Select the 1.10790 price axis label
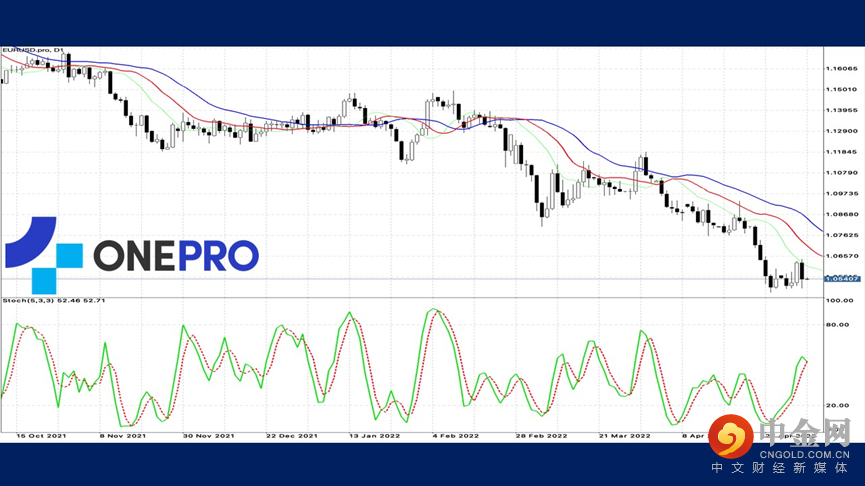The image size is (865, 486). coord(841,173)
